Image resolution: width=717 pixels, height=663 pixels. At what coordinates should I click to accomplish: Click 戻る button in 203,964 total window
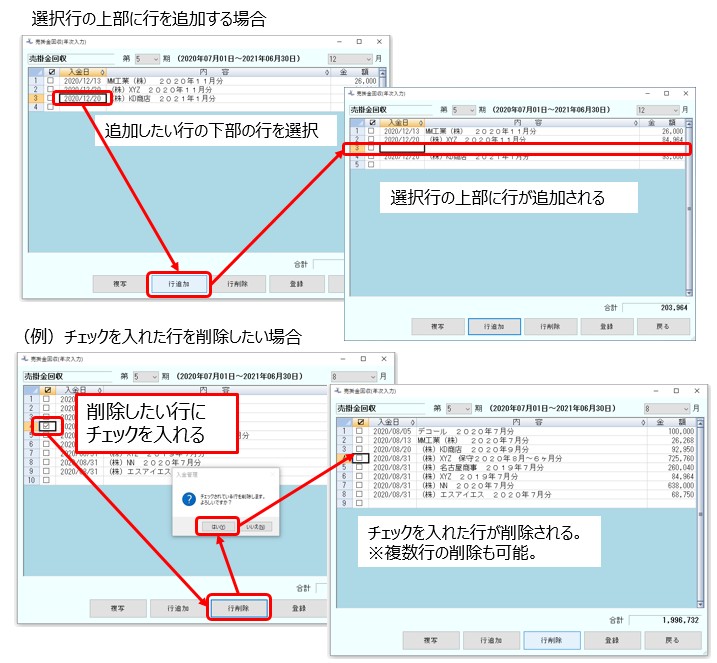(663, 326)
